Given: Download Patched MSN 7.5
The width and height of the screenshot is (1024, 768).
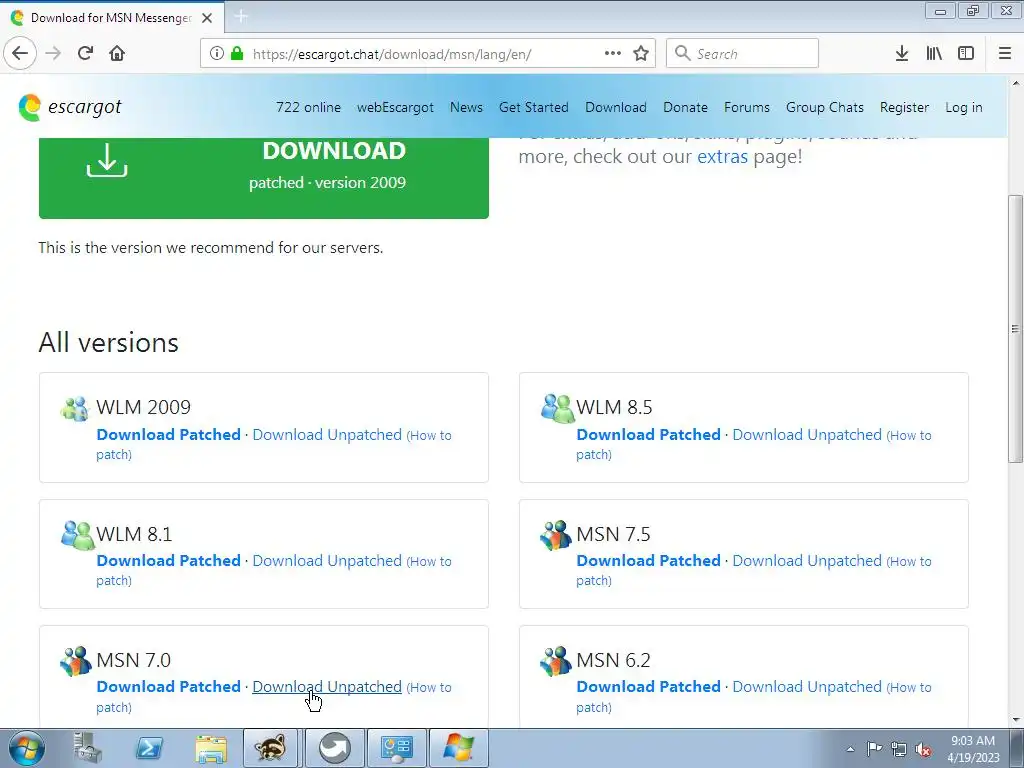Looking at the screenshot, I should click(x=648, y=561).
